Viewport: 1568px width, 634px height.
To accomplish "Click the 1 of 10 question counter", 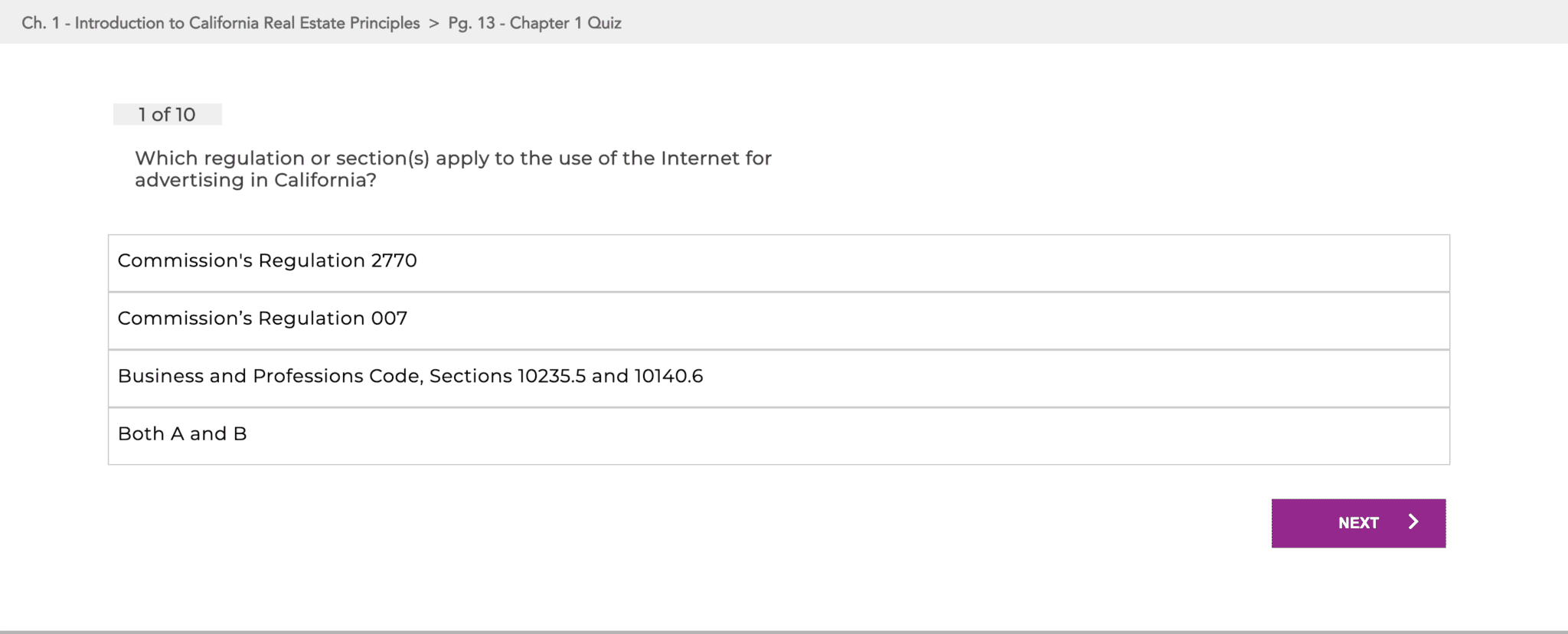I will (167, 114).
